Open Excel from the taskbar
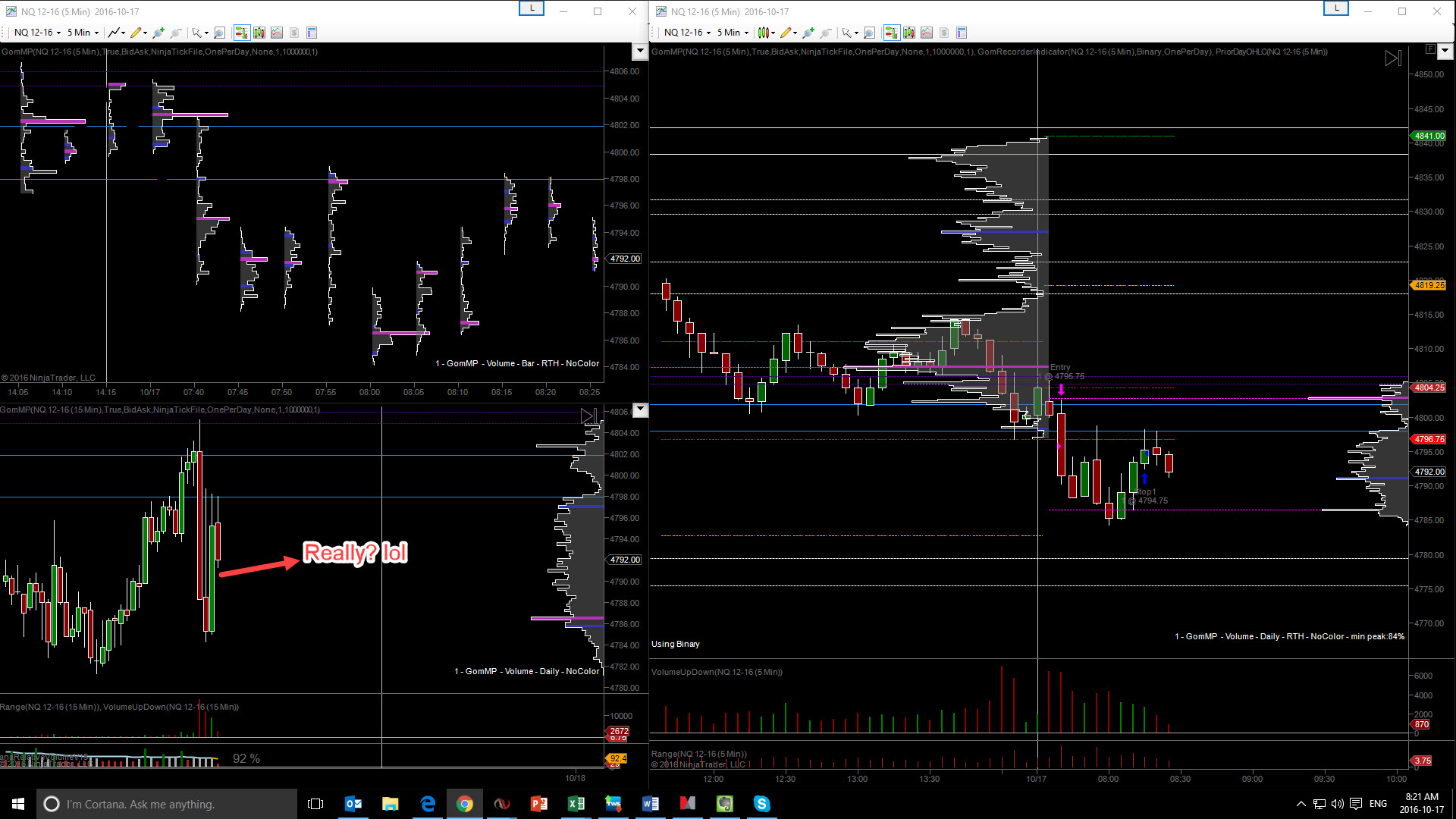Screen dimensions: 1456x819 [x=576, y=804]
